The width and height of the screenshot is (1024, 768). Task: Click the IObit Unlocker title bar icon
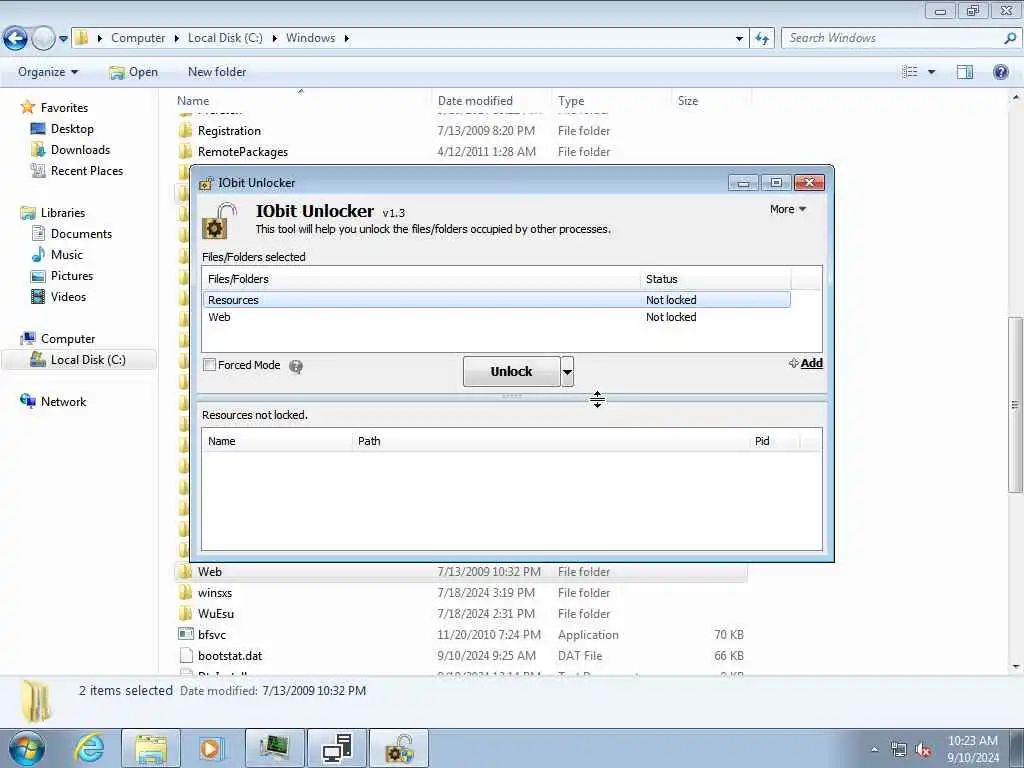(x=206, y=184)
